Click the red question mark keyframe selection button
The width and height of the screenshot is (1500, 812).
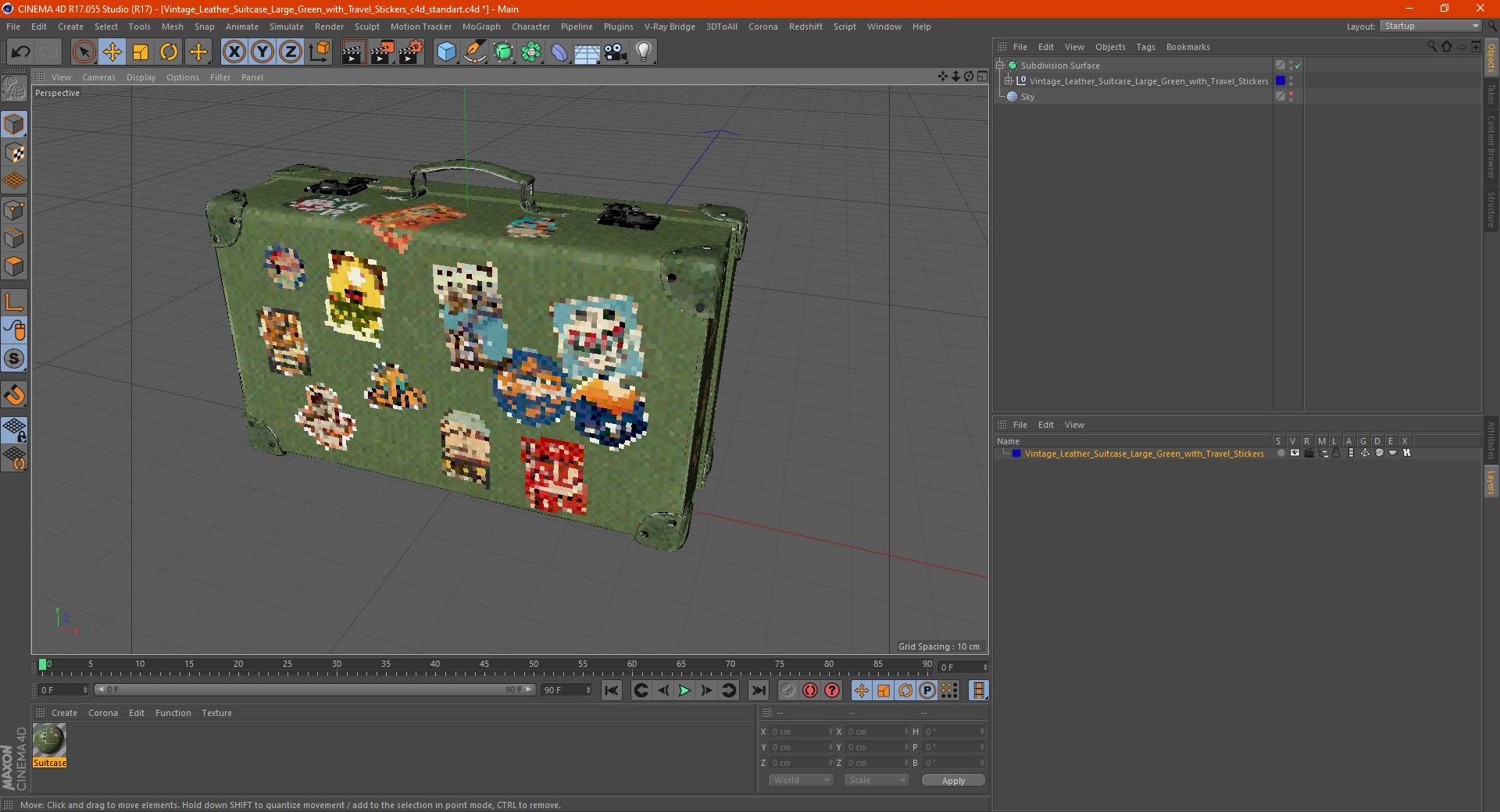[832, 690]
